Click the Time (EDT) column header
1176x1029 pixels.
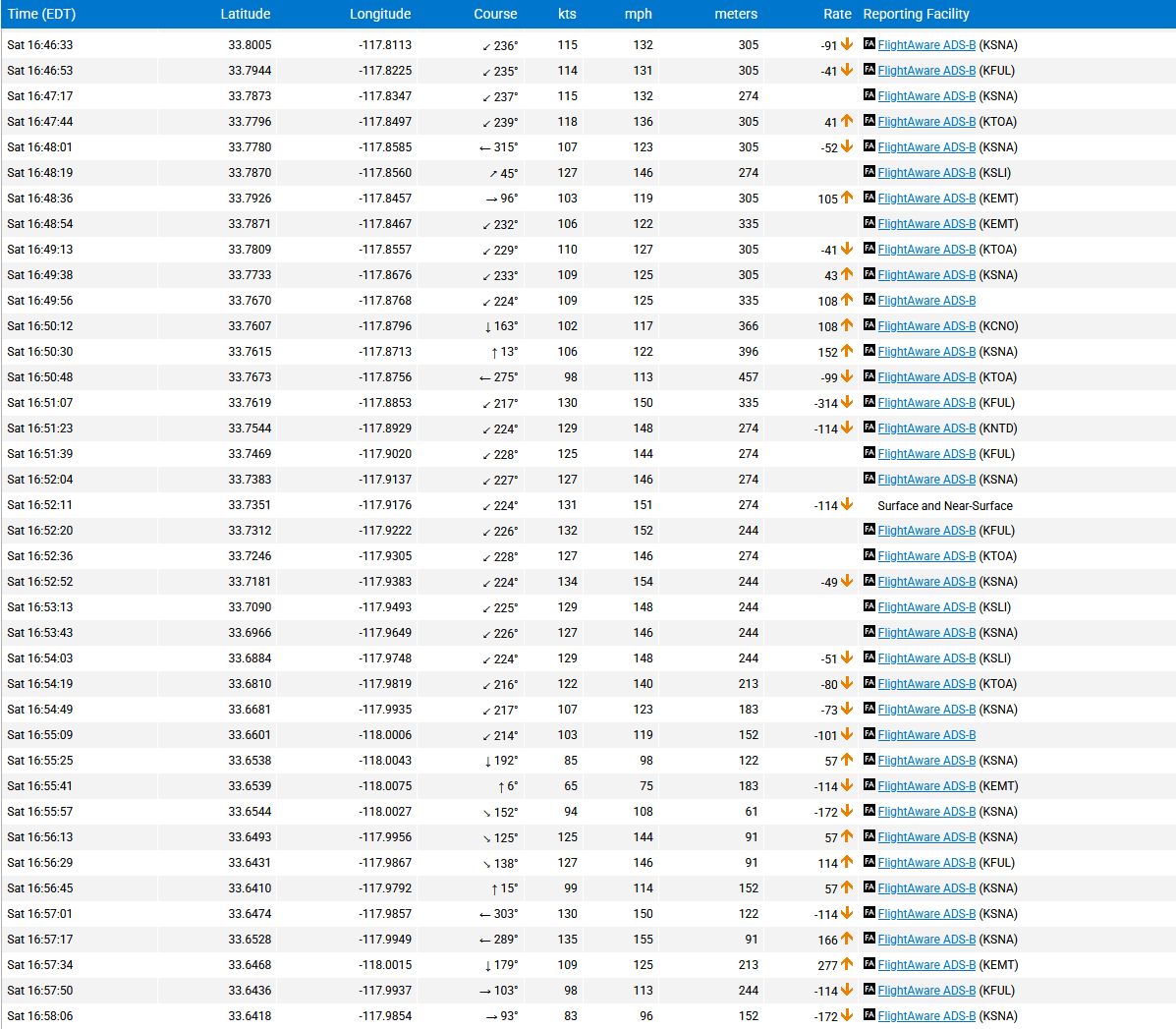coord(41,14)
